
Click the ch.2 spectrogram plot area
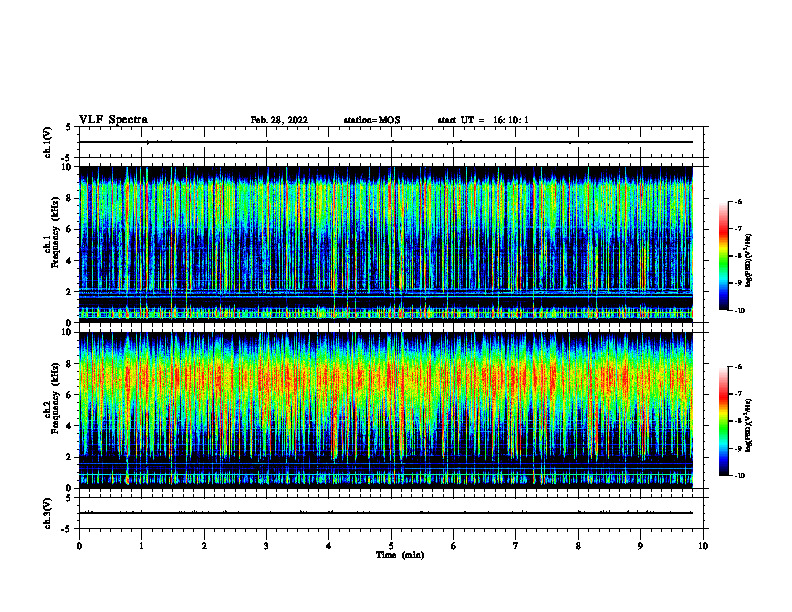click(x=386, y=410)
